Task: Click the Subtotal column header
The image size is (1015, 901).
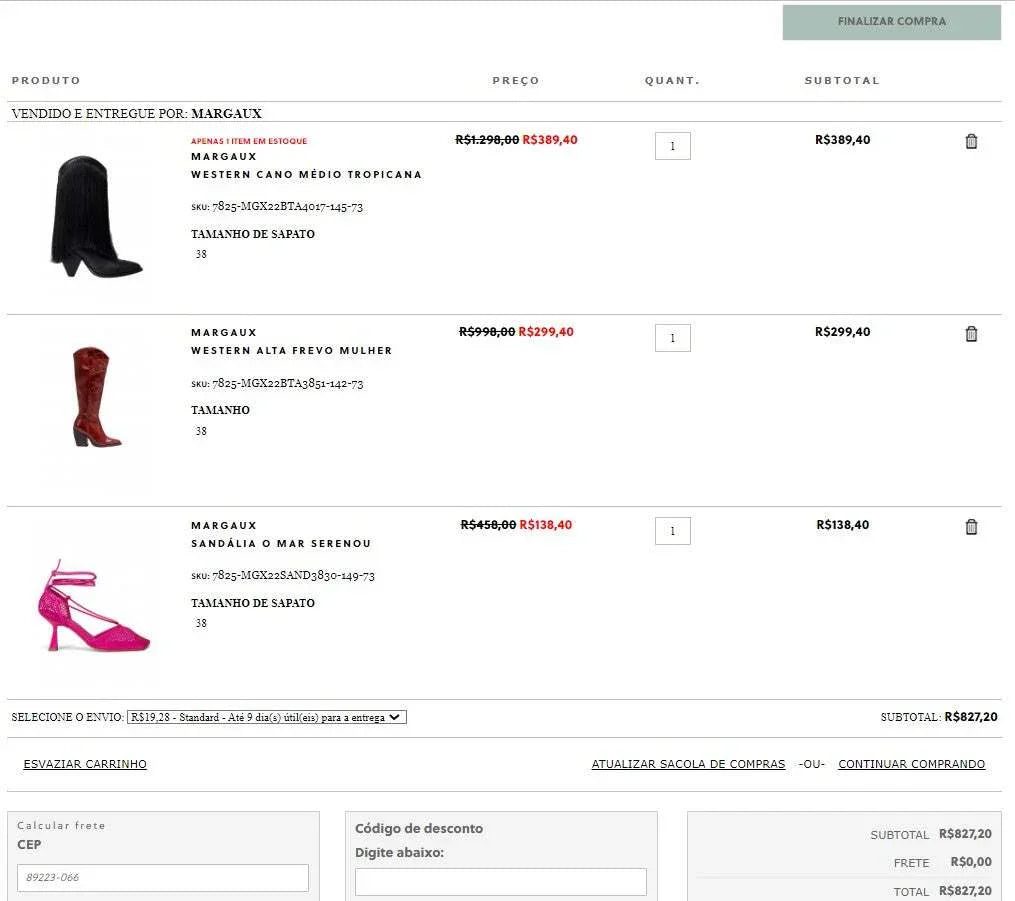Action: 842,81
